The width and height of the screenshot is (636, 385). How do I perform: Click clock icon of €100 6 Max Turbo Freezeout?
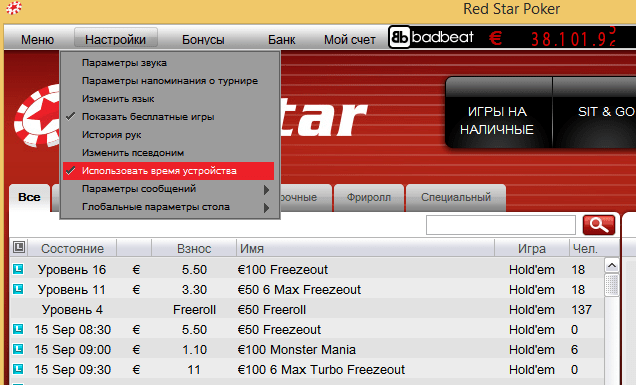coord(18,369)
